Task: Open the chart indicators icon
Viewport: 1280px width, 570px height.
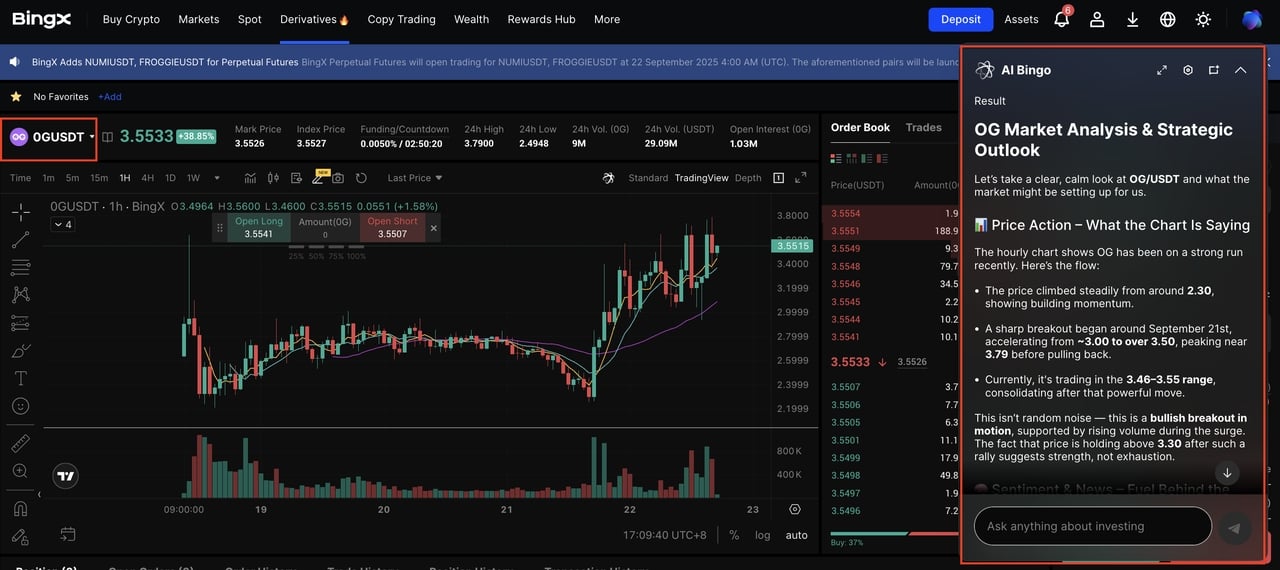Action: [250, 178]
